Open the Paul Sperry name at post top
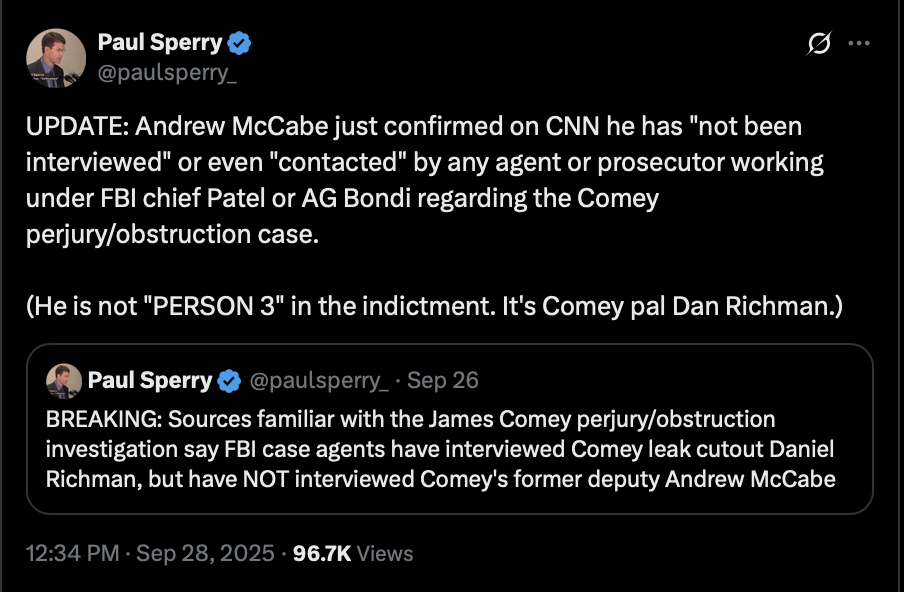The height and width of the screenshot is (592, 904). (160, 43)
